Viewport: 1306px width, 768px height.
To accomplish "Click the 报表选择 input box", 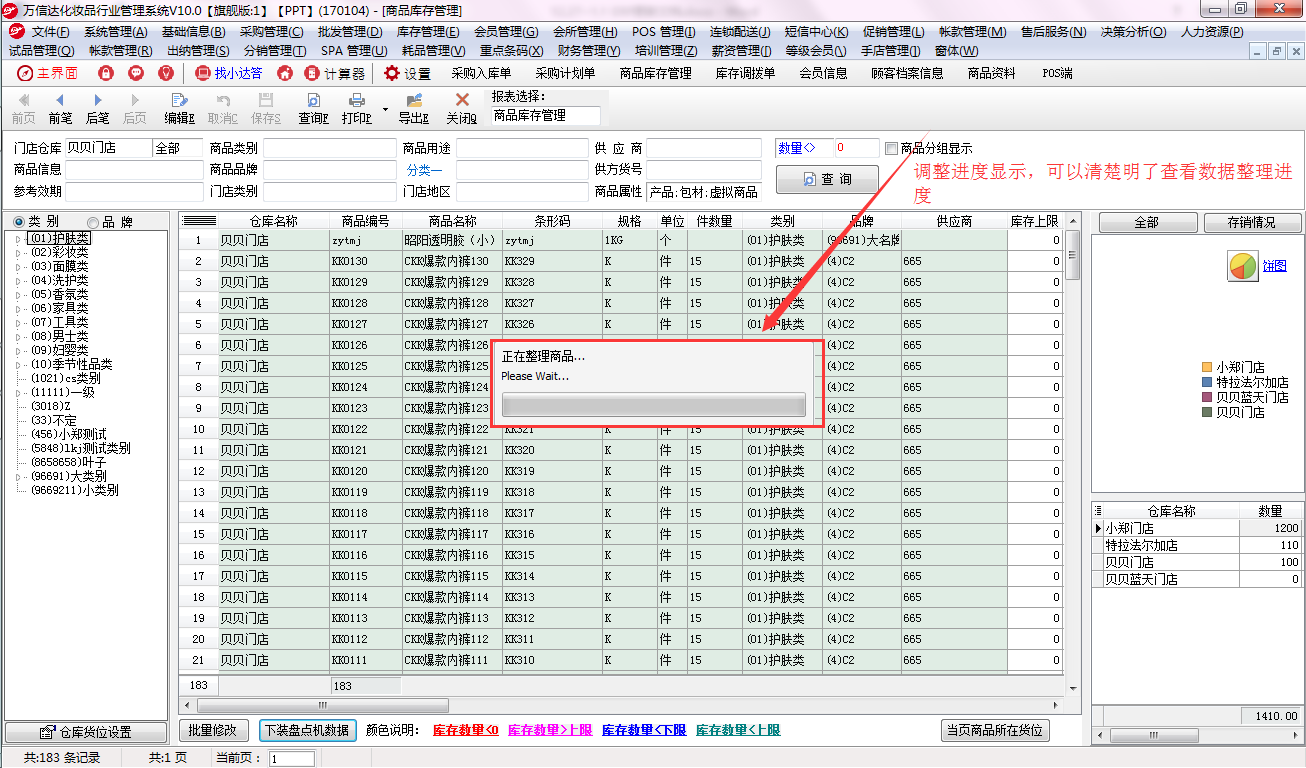I will tap(545, 116).
